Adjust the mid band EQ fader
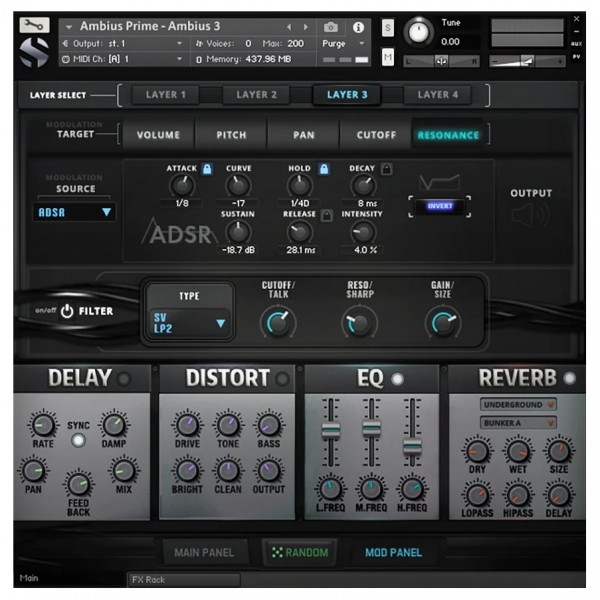 pos(371,428)
